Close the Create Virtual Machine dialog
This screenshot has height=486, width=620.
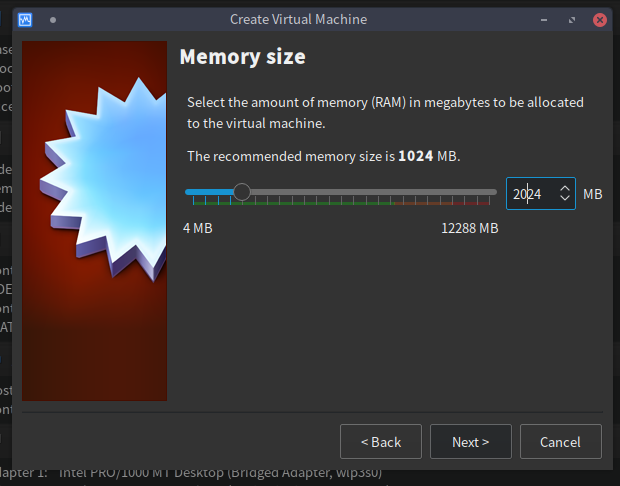click(x=599, y=19)
